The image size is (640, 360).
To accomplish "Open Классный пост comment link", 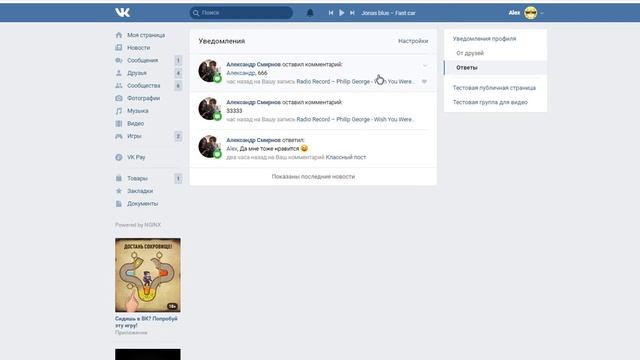I will (346, 157).
